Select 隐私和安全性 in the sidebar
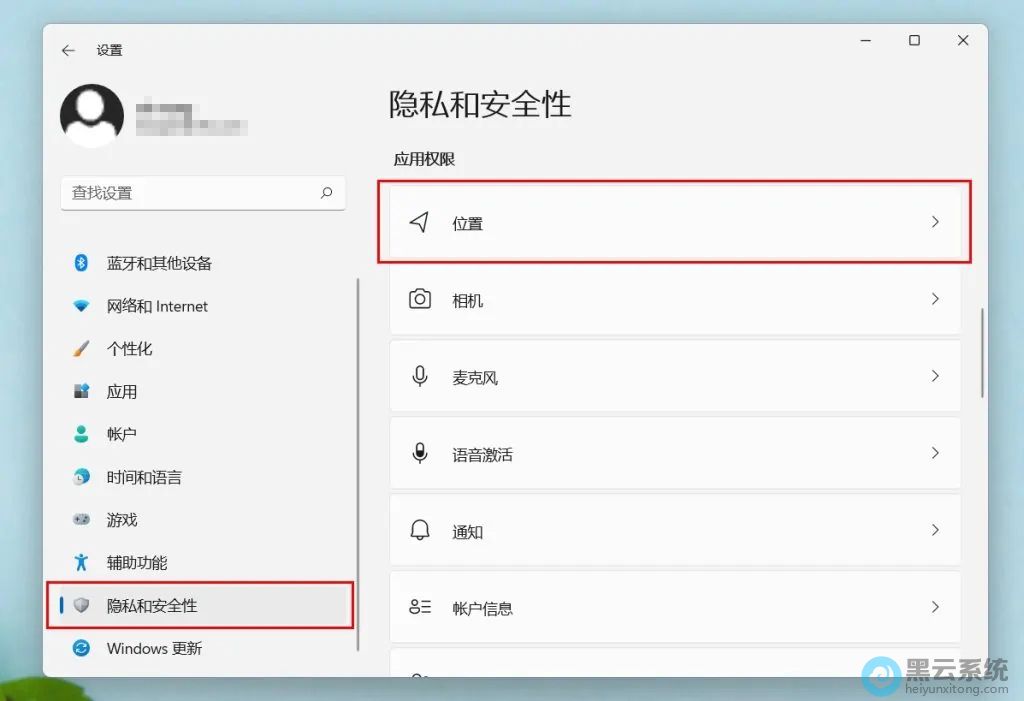The width and height of the screenshot is (1024, 701). (x=152, y=605)
